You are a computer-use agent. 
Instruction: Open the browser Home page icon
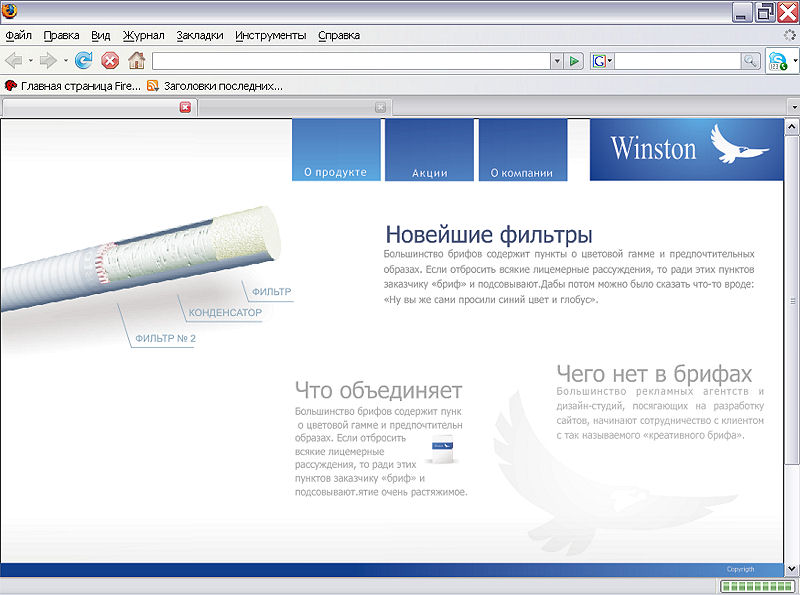point(137,60)
